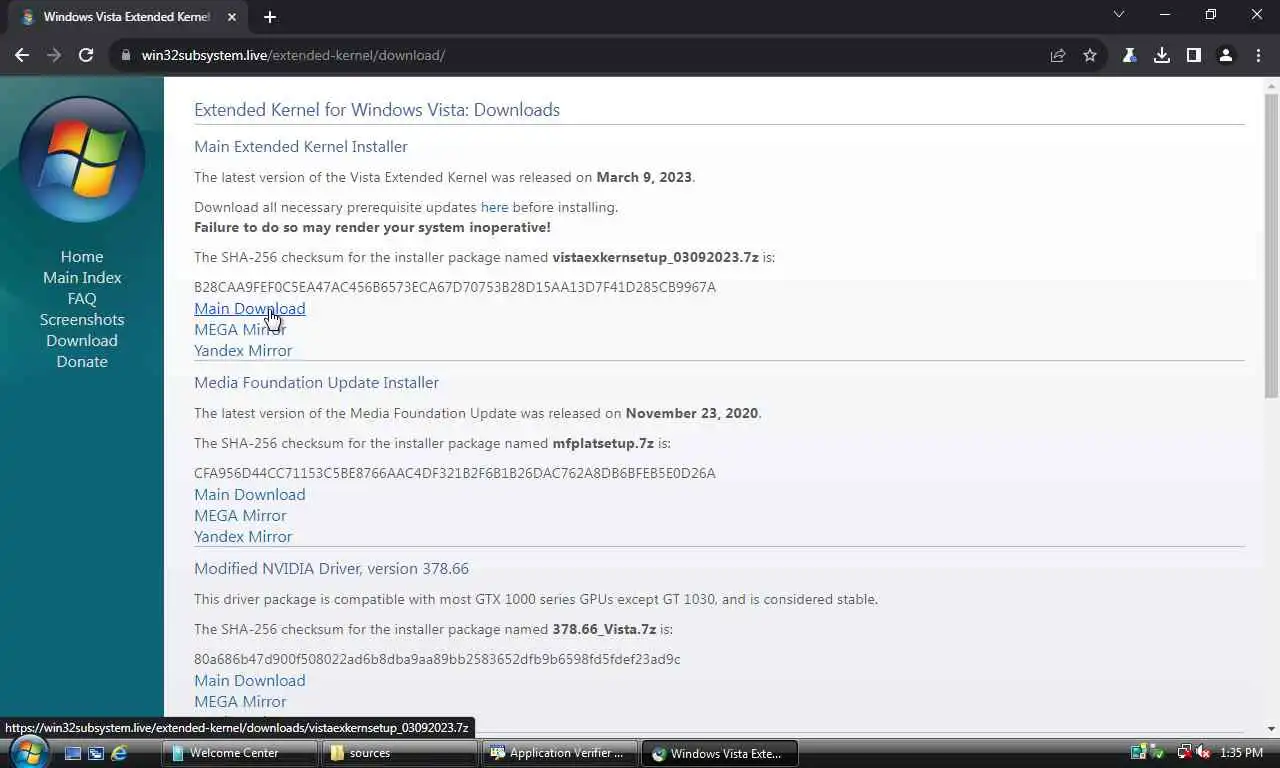Image resolution: width=1280 pixels, height=768 pixels.
Task: Share this page from the address bar
Action: point(1058,55)
